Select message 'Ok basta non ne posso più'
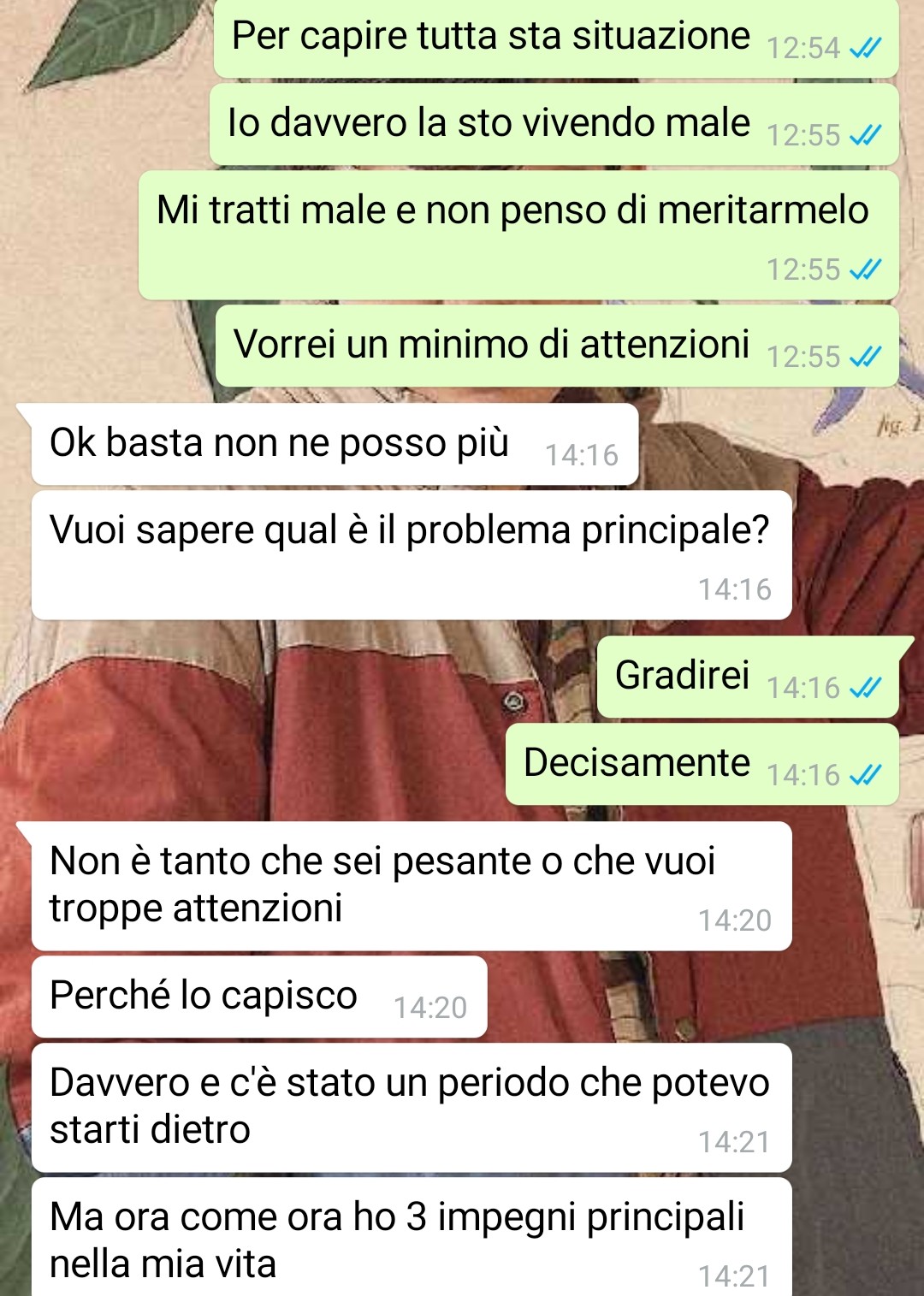 [x=335, y=444]
